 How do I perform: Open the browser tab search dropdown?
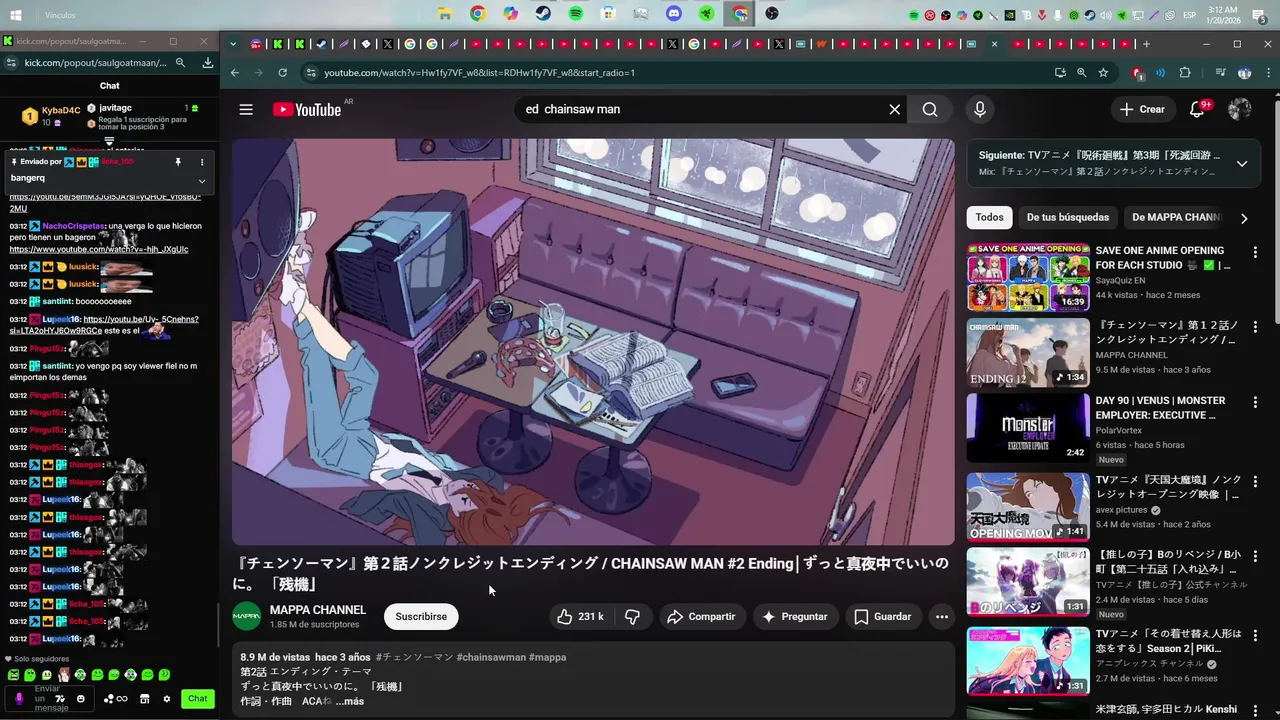tap(233, 44)
